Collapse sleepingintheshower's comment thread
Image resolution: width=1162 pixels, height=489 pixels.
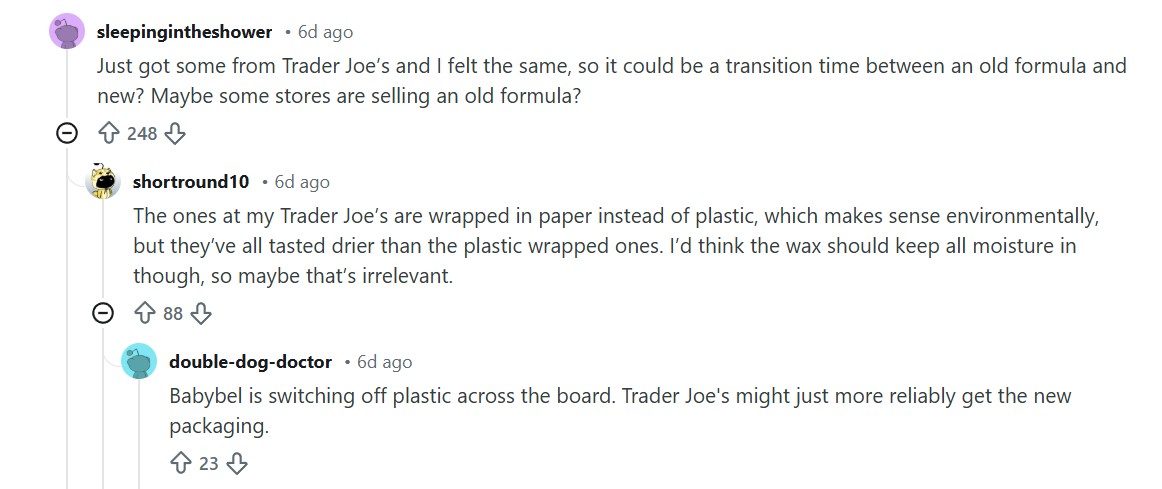pyautogui.click(x=67, y=133)
